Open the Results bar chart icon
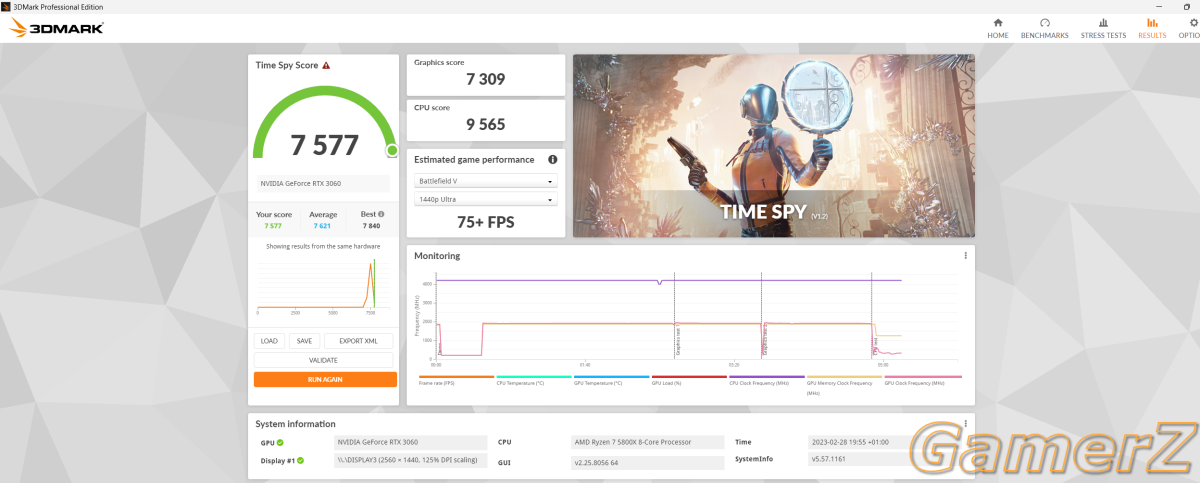 1152,22
